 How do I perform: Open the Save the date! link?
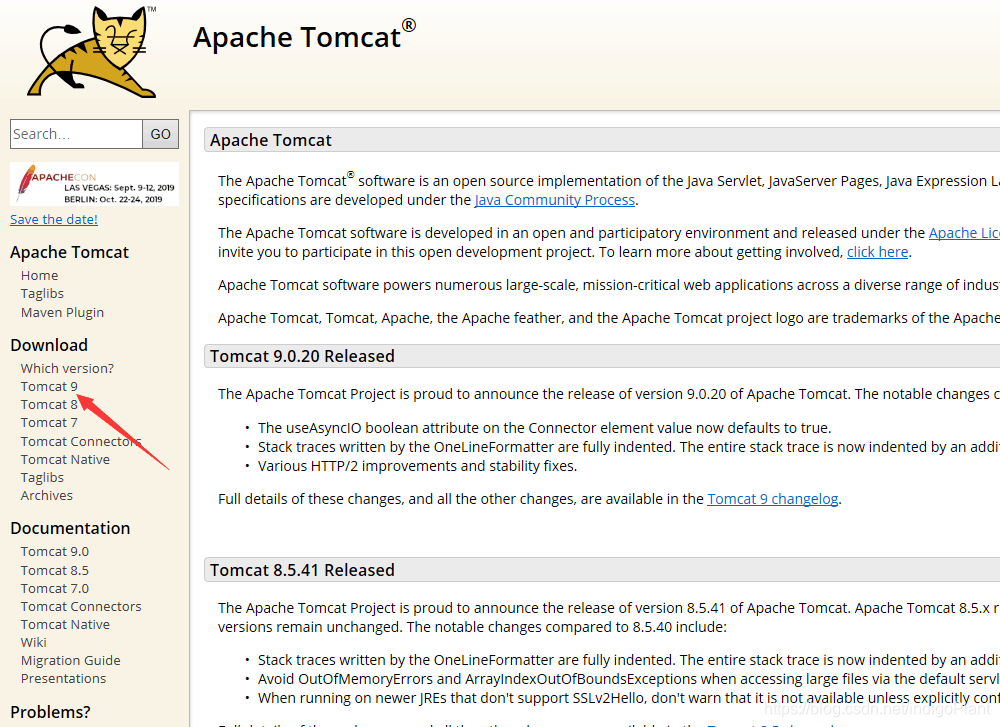tap(54, 219)
